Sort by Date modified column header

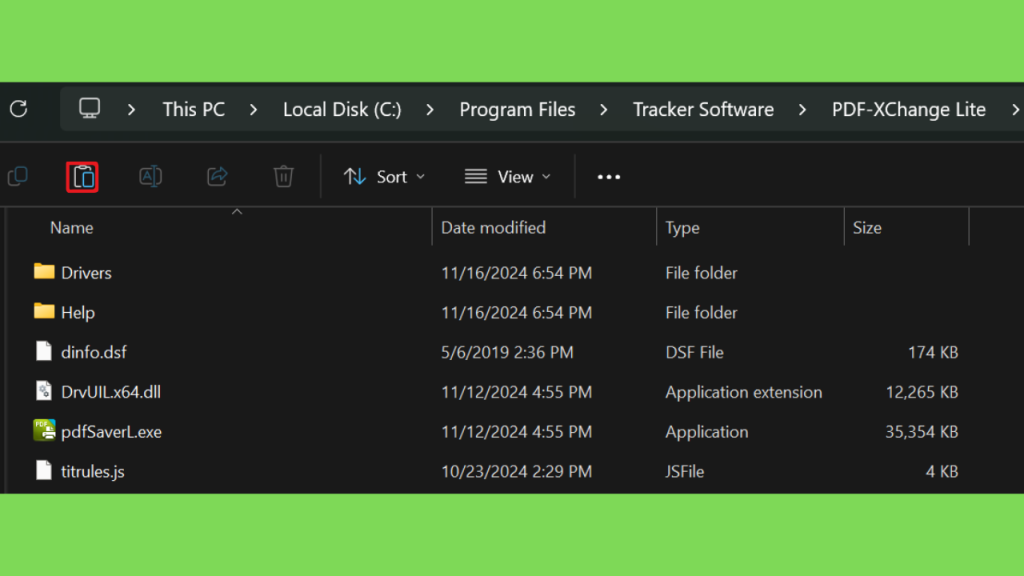coord(493,227)
